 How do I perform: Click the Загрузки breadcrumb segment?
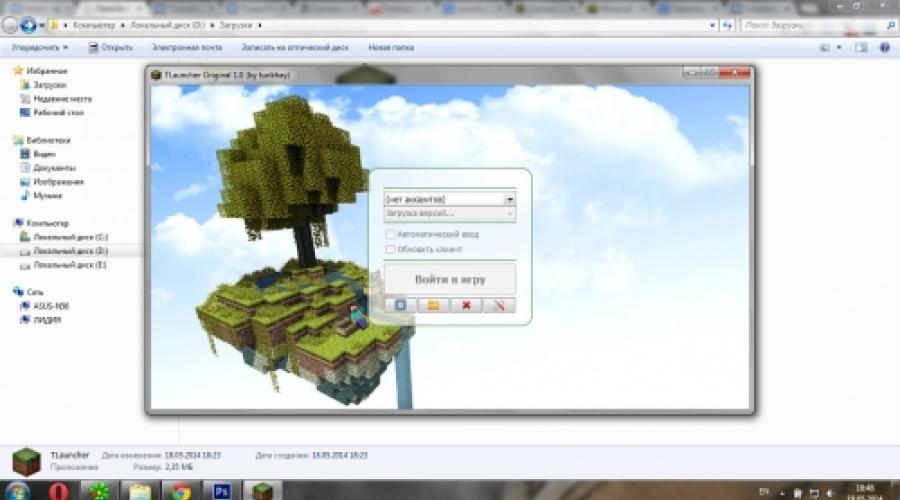point(236,25)
